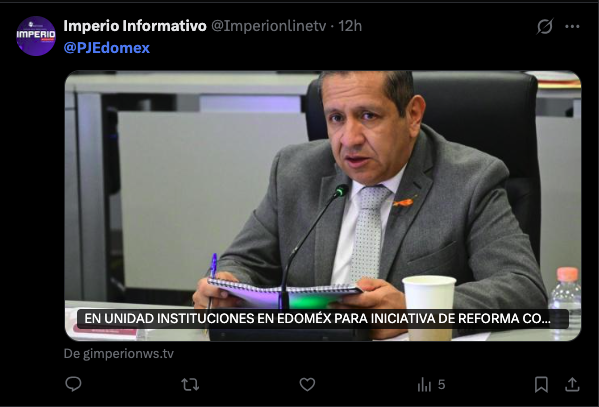Click the Imperio Informativo display name
Image resolution: width=599 pixels, height=407 pixels.
click(x=135, y=26)
